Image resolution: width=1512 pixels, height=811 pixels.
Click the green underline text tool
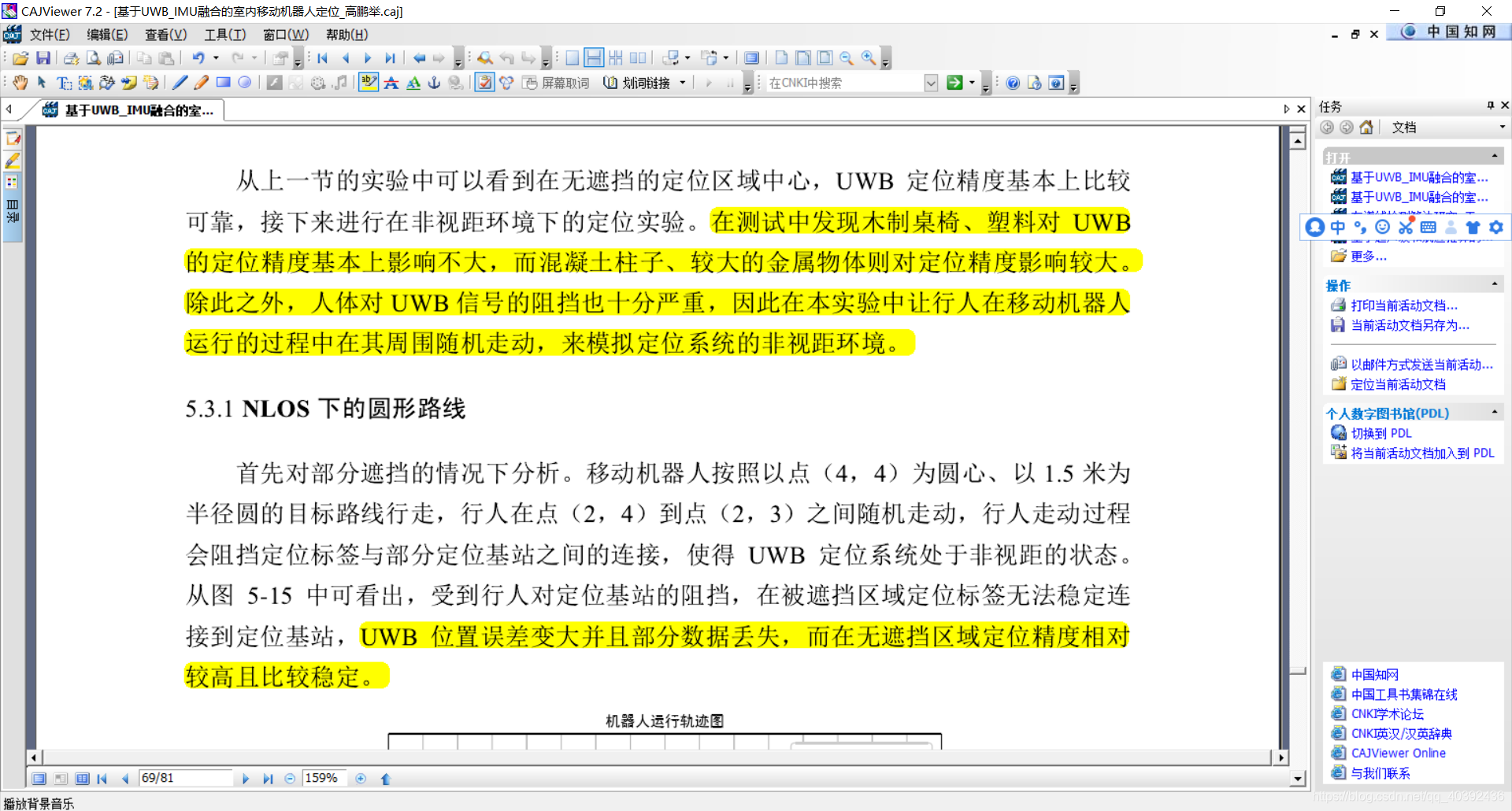[x=413, y=83]
